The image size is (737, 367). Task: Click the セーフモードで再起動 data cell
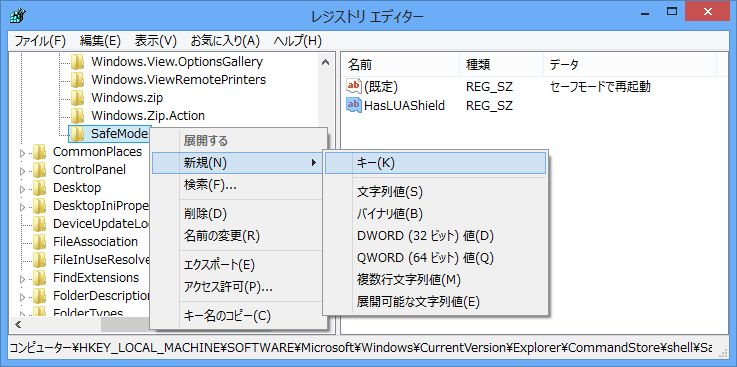click(x=600, y=87)
